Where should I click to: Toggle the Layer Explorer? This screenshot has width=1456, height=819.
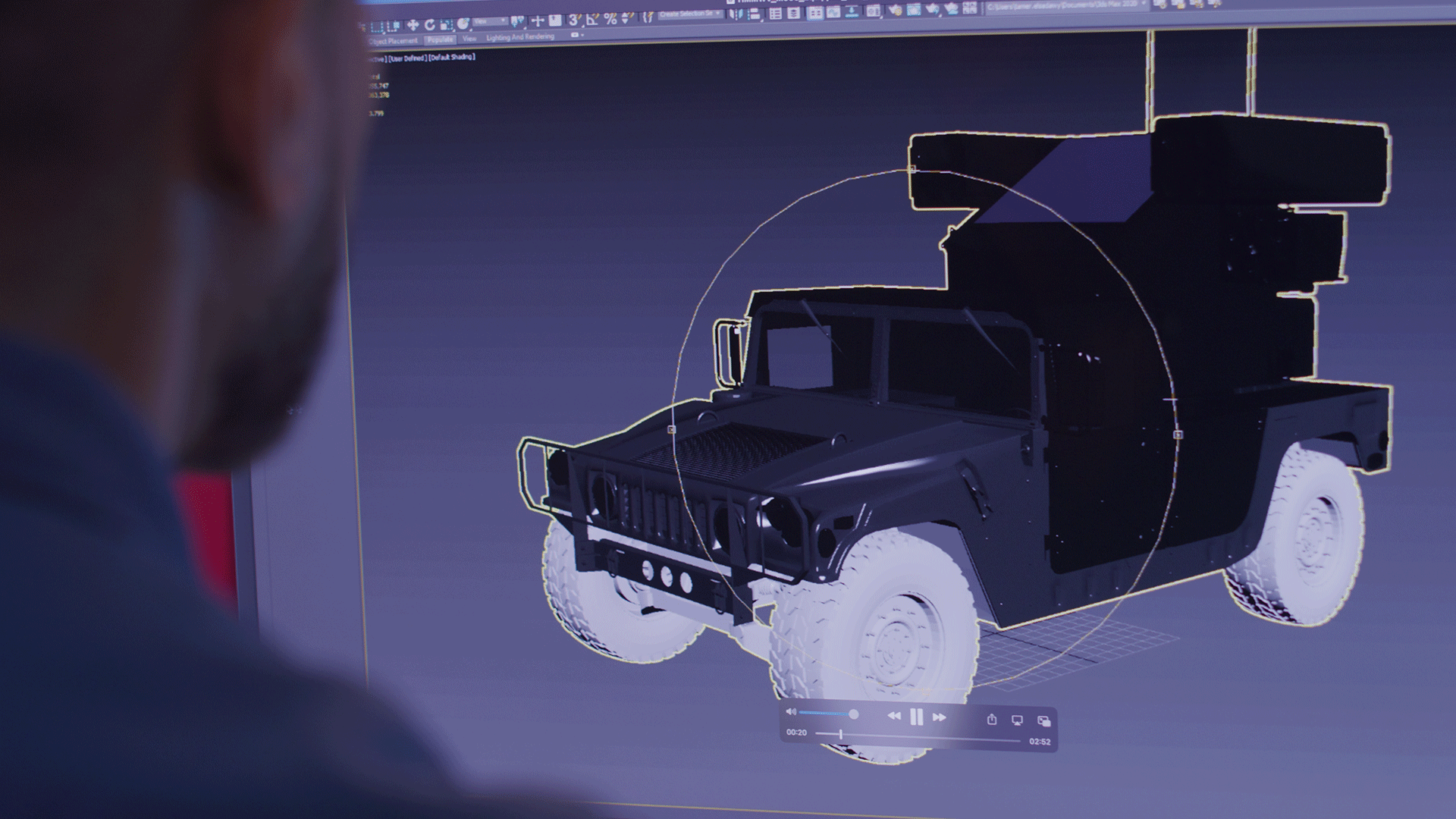[793, 13]
